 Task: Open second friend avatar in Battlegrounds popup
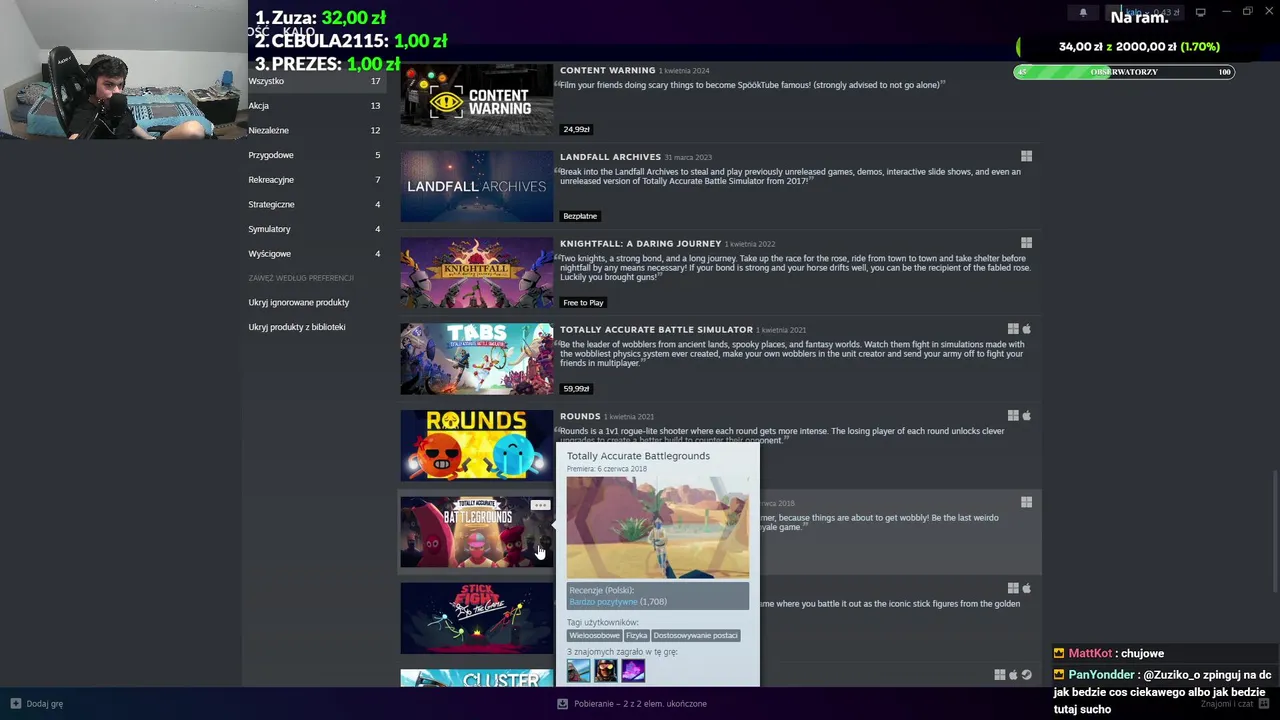(x=606, y=670)
